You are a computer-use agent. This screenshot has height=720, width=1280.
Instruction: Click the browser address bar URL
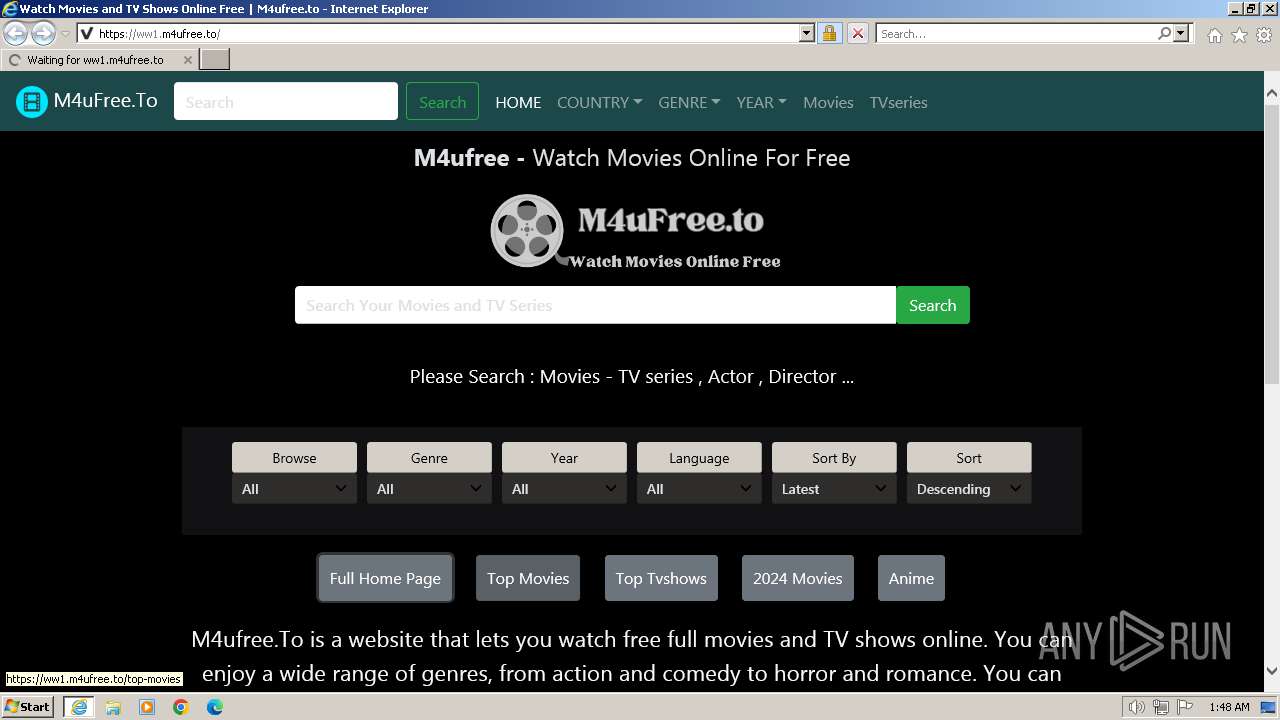pyautogui.click(x=440, y=34)
